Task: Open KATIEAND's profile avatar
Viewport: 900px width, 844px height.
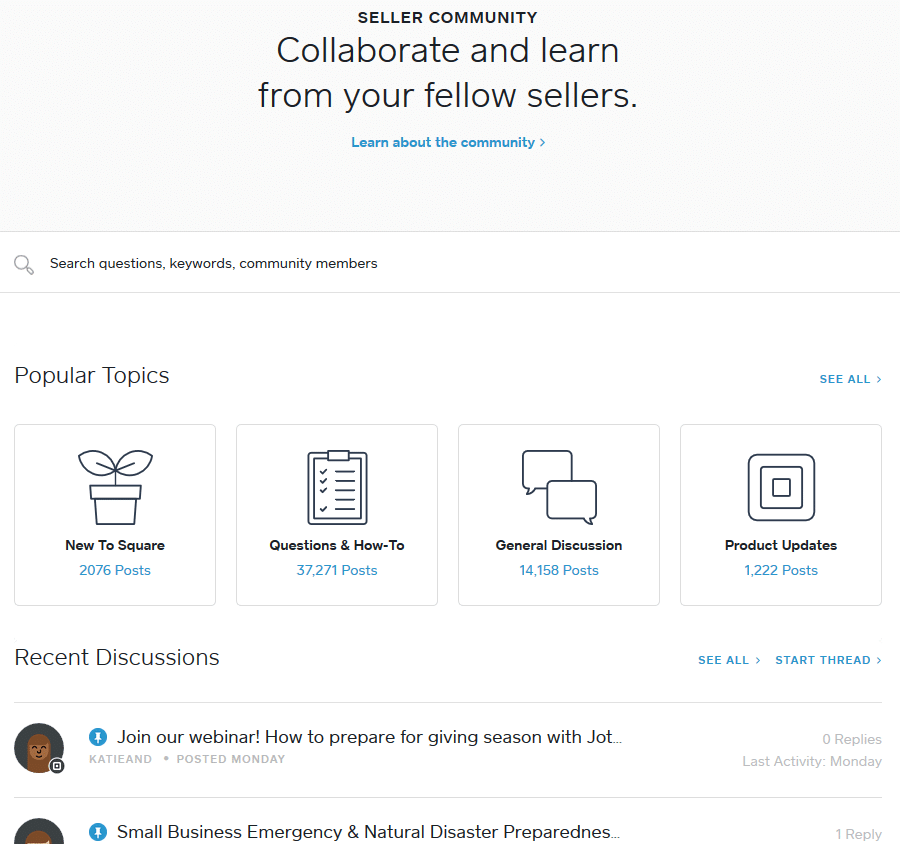Action: click(39, 747)
